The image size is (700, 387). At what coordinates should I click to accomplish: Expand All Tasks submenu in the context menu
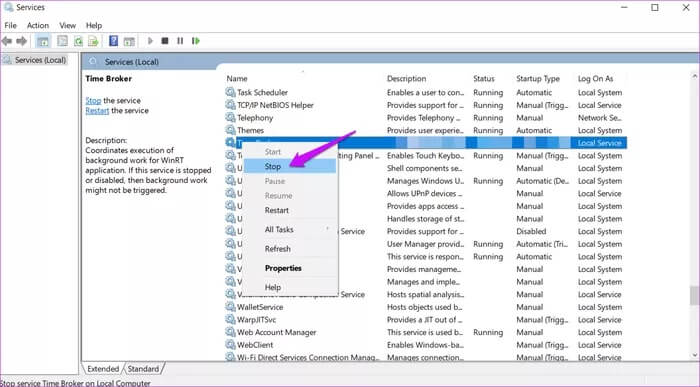(x=290, y=229)
